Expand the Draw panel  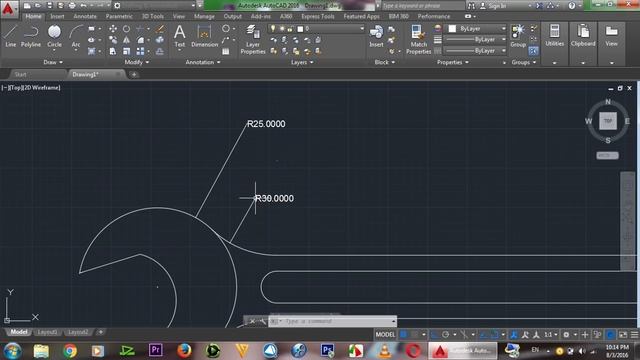(53, 62)
